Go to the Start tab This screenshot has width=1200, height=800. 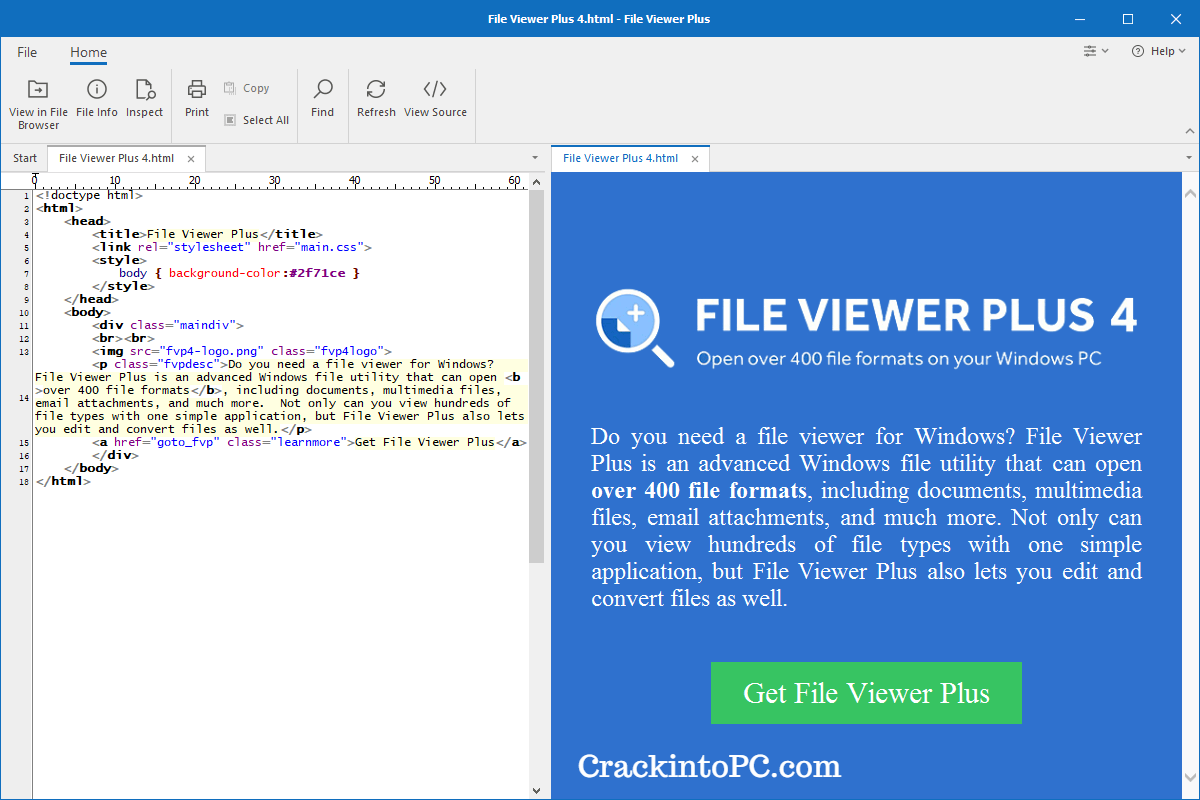point(25,158)
